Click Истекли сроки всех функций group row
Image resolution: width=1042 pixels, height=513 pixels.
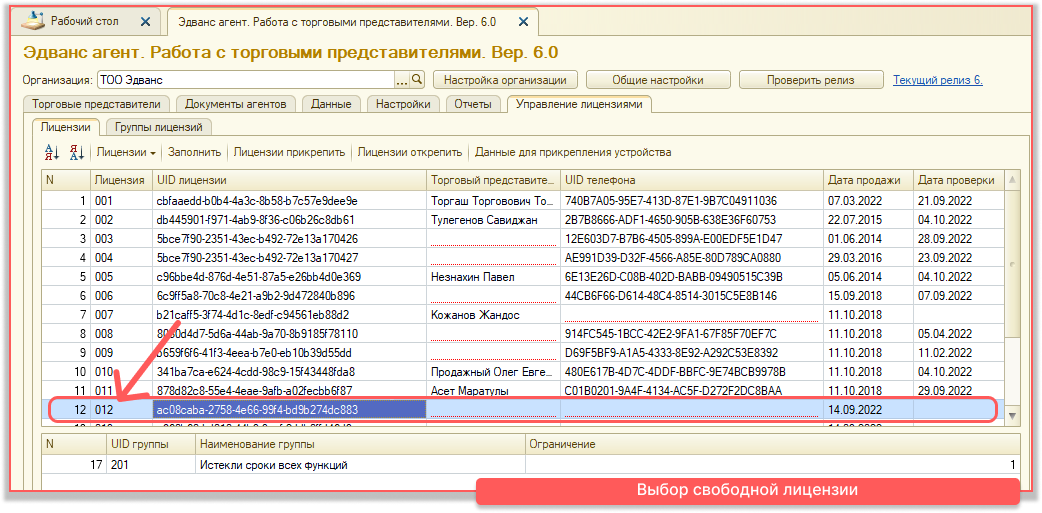coord(530,465)
